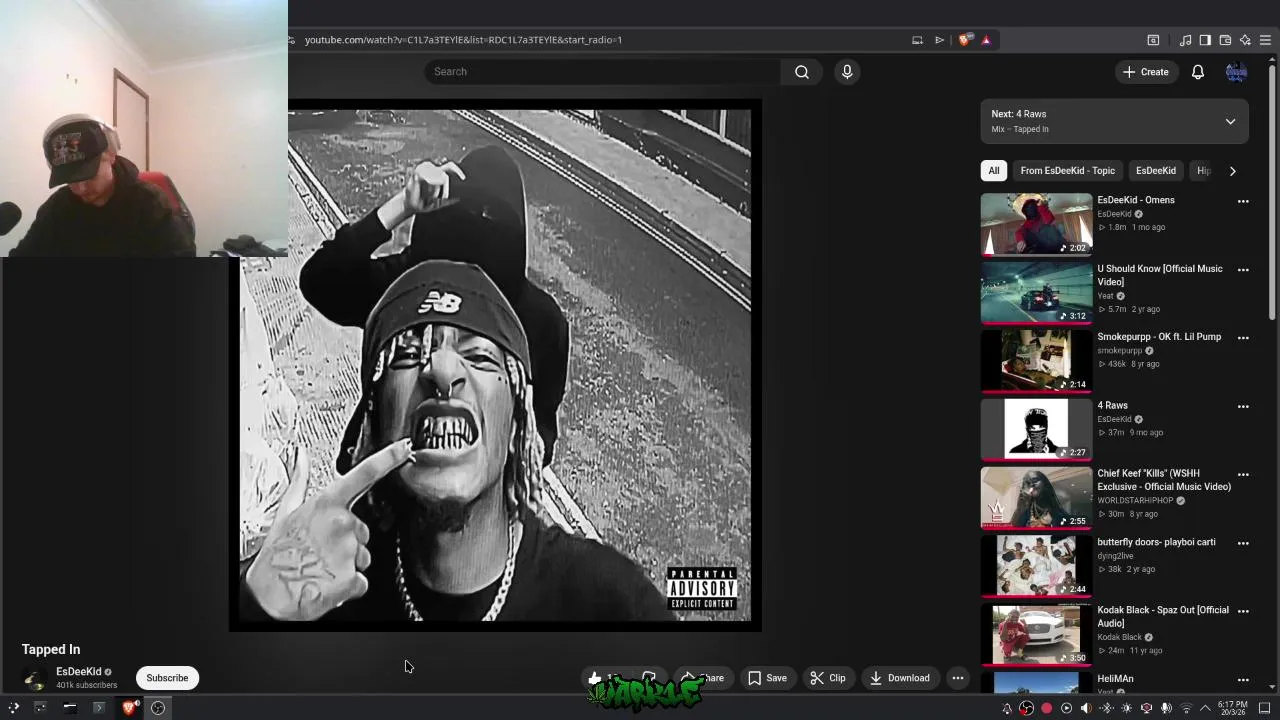The width and height of the screenshot is (1280, 720).
Task: Expand the Next: 4 Raws mix queue
Action: 1230,121
